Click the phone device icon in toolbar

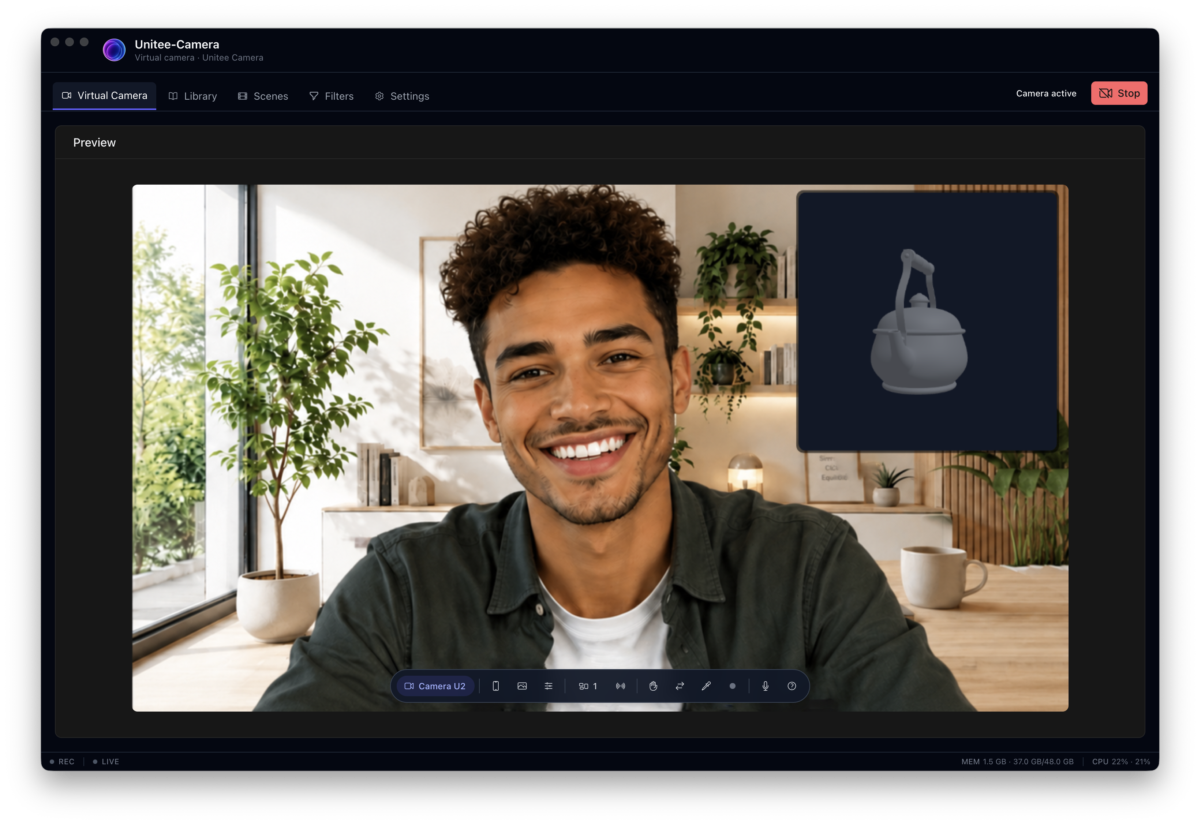495,686
